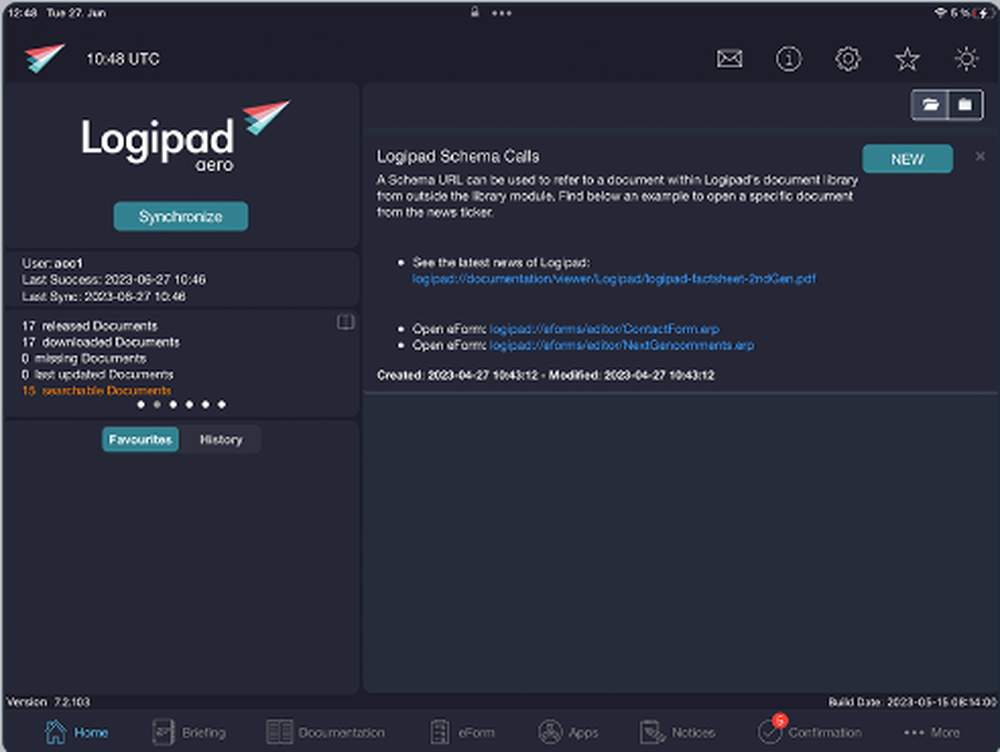Open ContactForm.erp eForm link

point(604,329)
